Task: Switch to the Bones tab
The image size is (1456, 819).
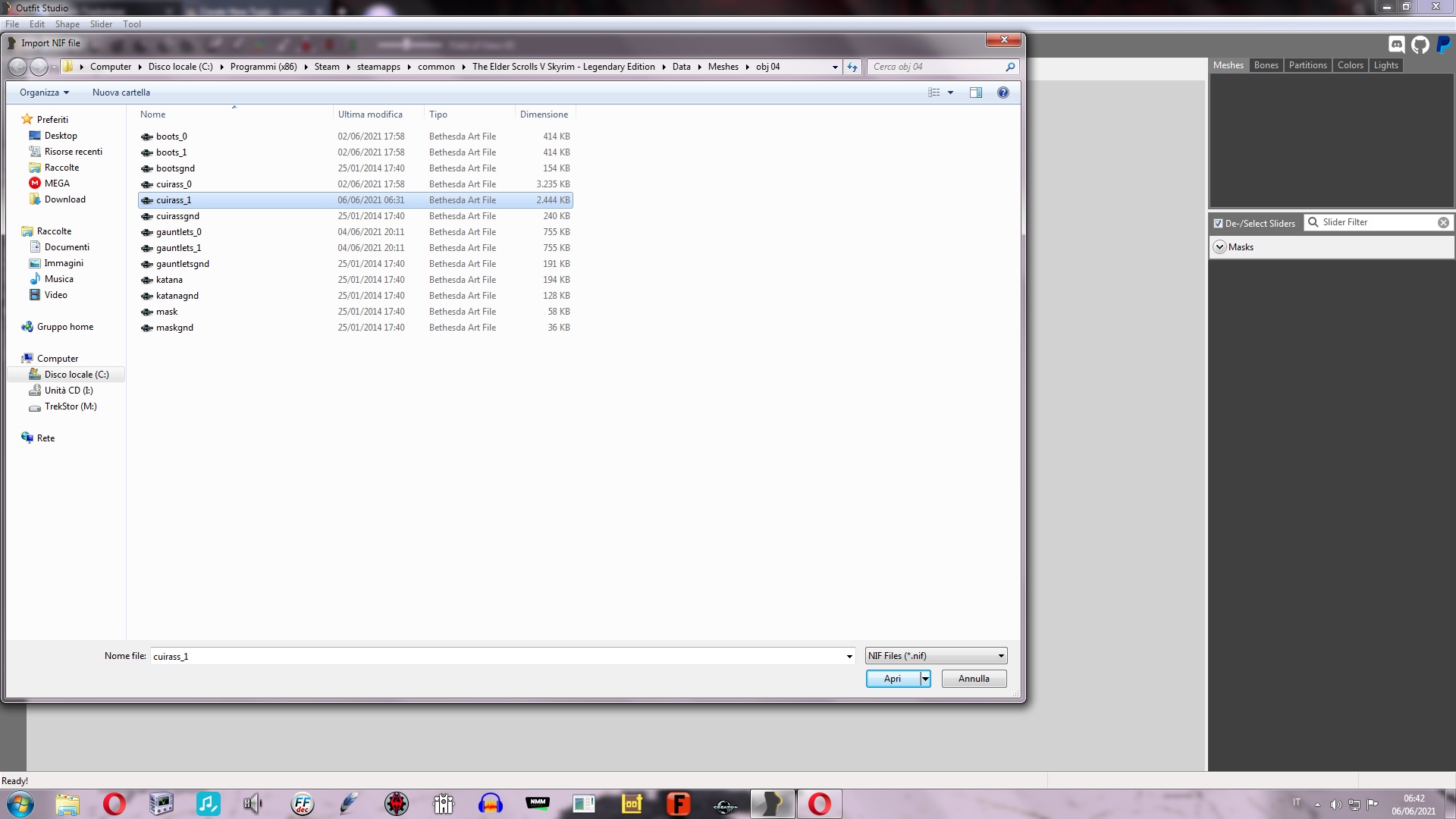Action: click(x=1266, y=65)
